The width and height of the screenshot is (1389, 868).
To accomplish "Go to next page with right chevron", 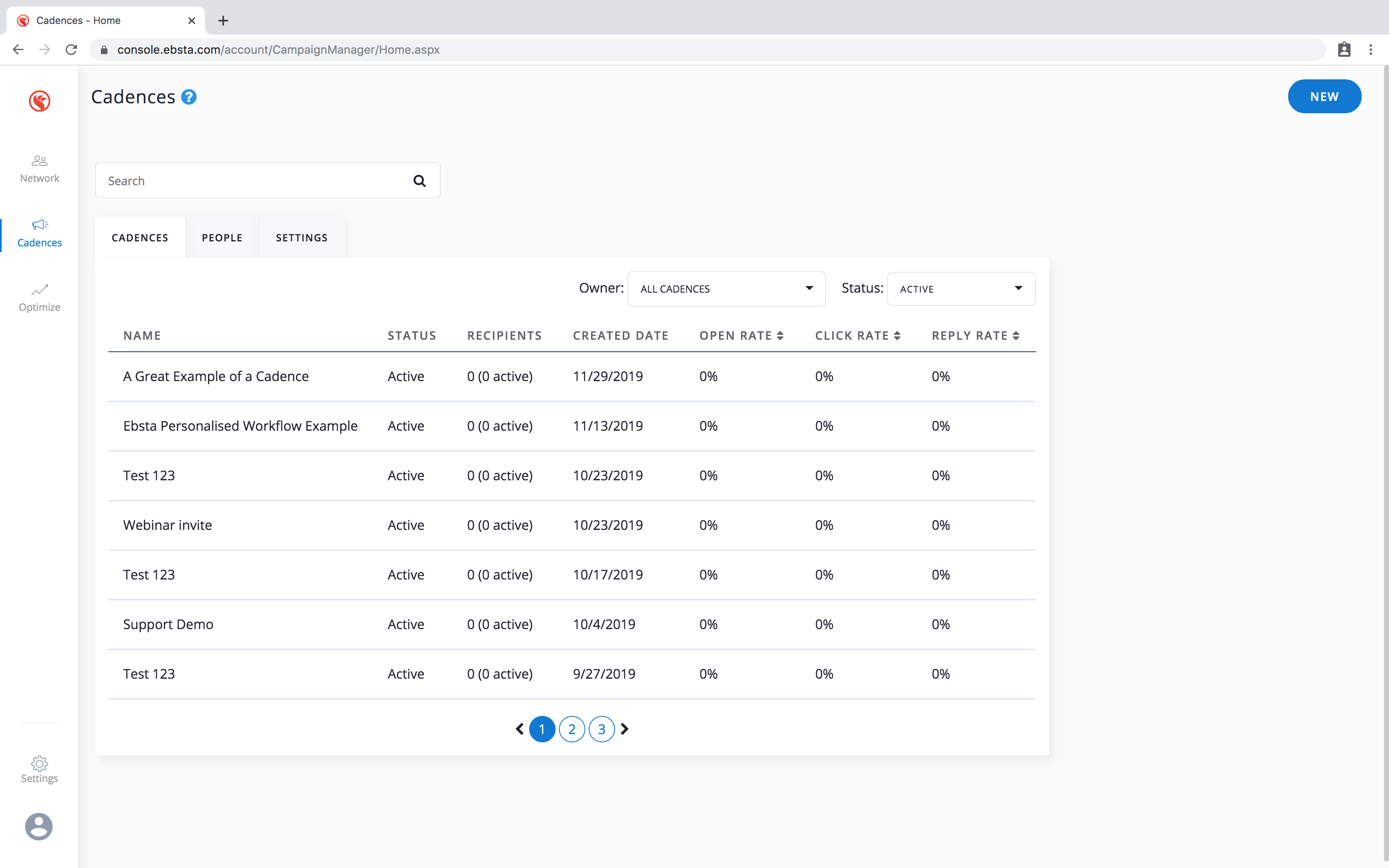I will point(625,729).
